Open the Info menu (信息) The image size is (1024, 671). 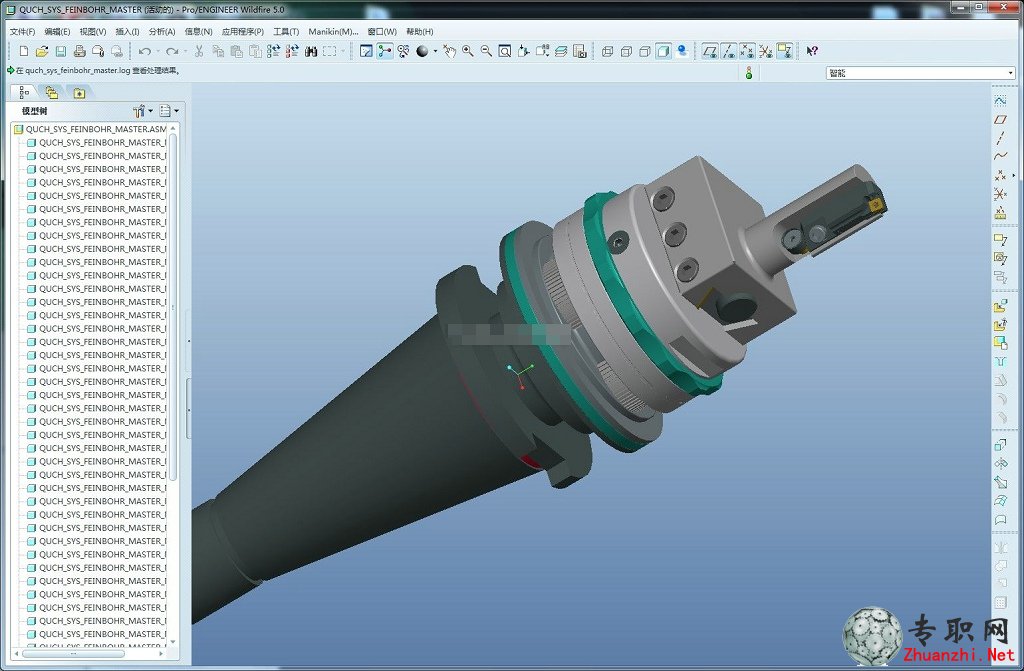tap(199, 31)
